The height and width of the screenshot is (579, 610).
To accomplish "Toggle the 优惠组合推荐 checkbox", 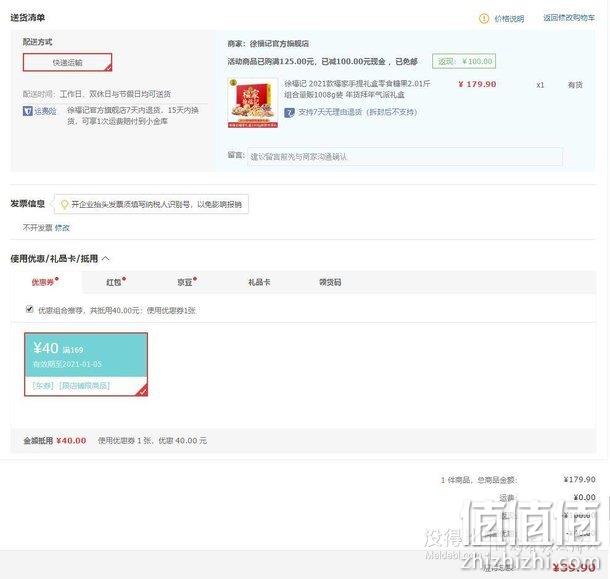I will point(29,309).
